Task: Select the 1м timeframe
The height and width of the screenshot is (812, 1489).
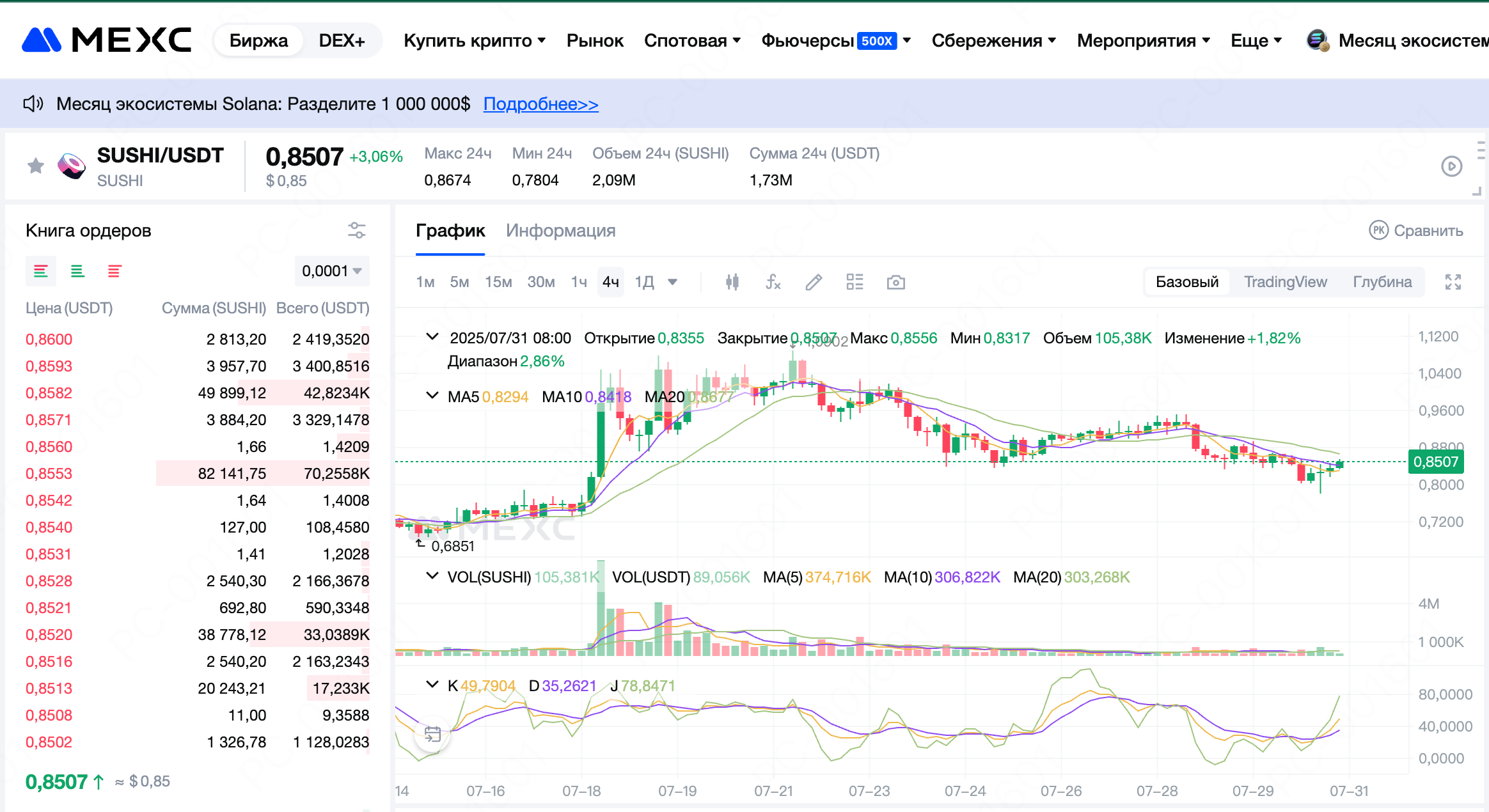Action: 425,282
